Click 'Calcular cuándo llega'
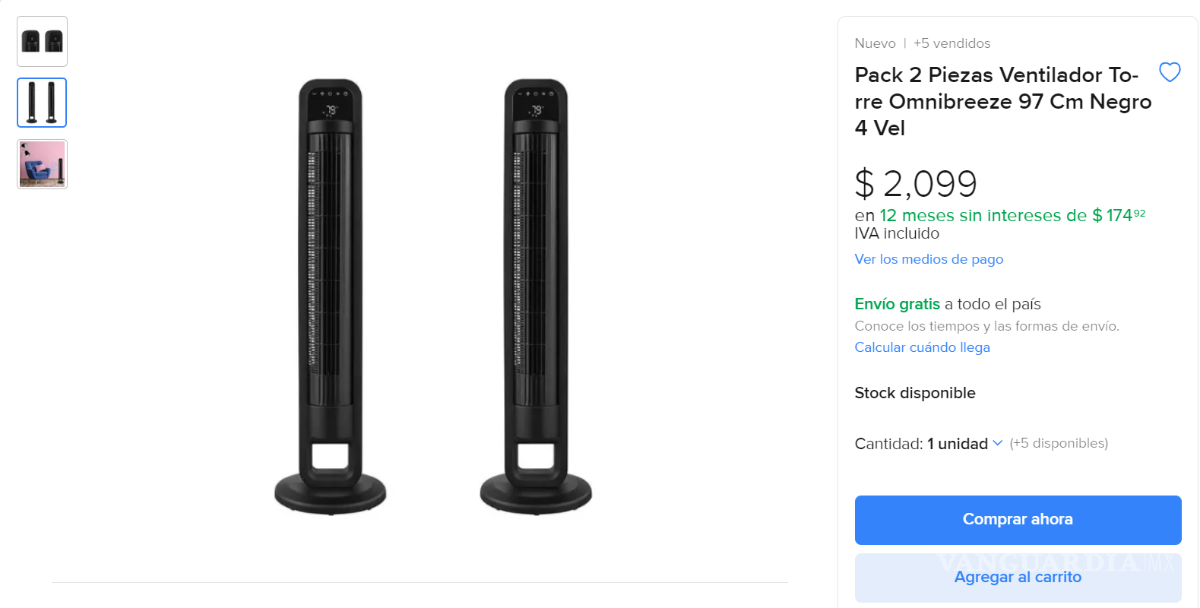The height and width of the screenshot is (608, 1200). coord(922,347)
